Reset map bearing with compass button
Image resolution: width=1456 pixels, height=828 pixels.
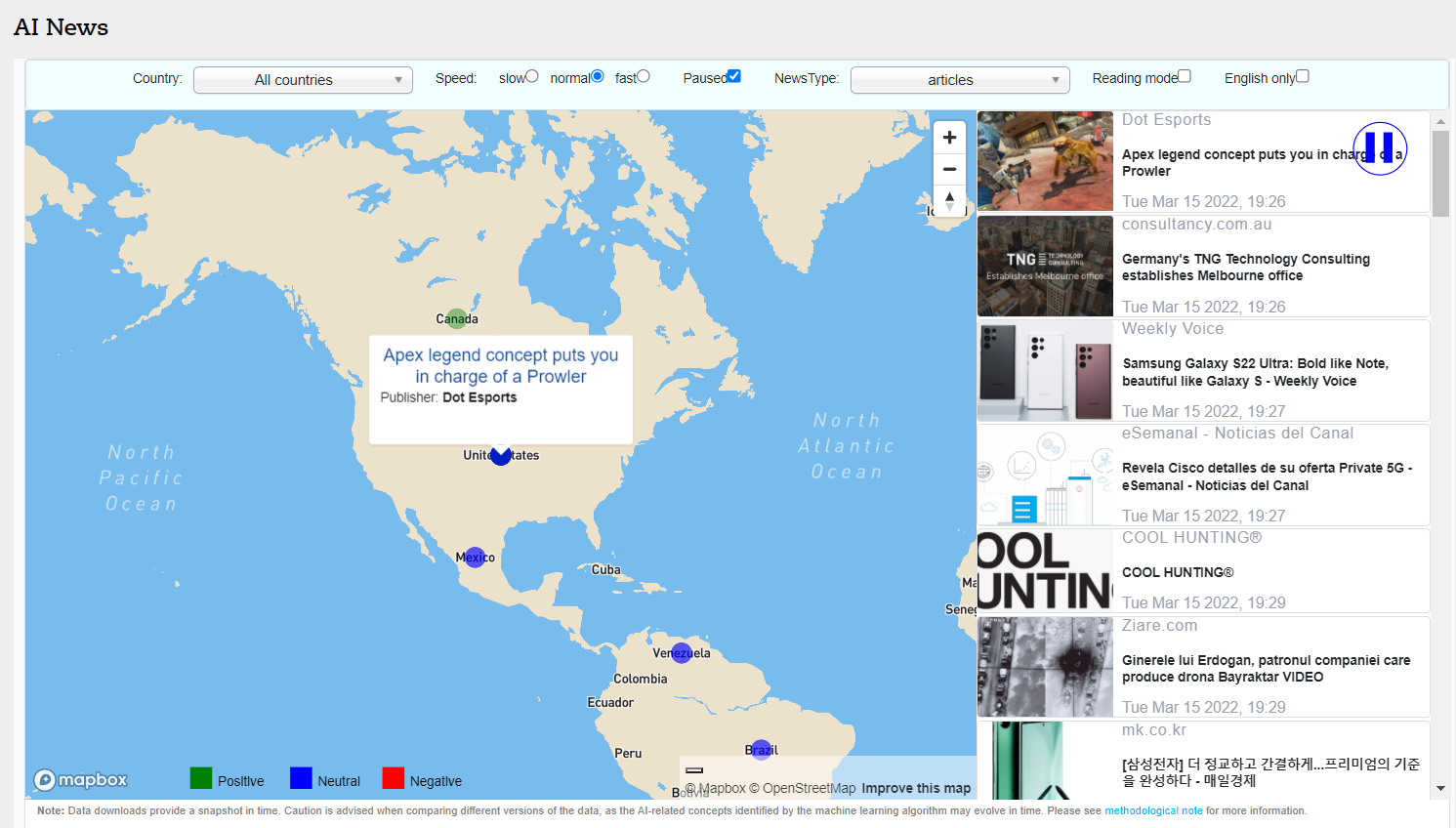pos(949,200)
